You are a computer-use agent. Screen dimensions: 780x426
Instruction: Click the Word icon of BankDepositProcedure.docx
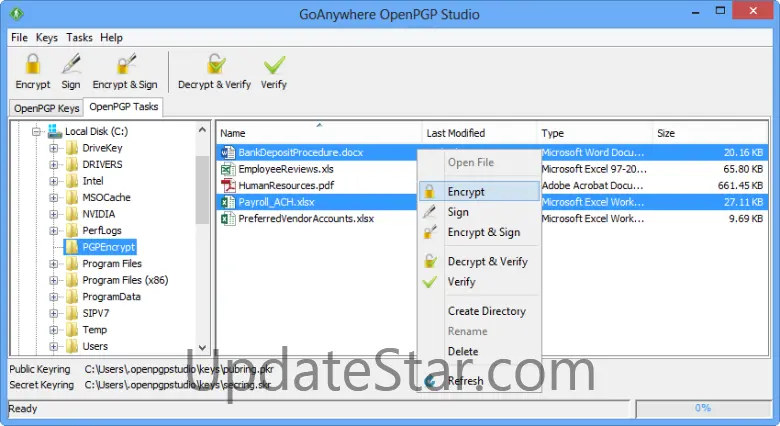228,152
